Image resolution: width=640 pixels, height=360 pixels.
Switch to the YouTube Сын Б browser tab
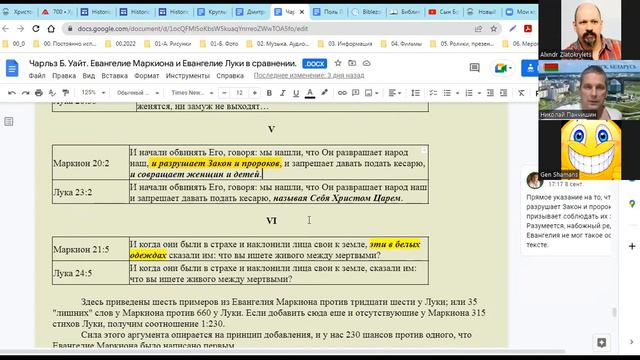pyautogui.click(x=444, y=12)
